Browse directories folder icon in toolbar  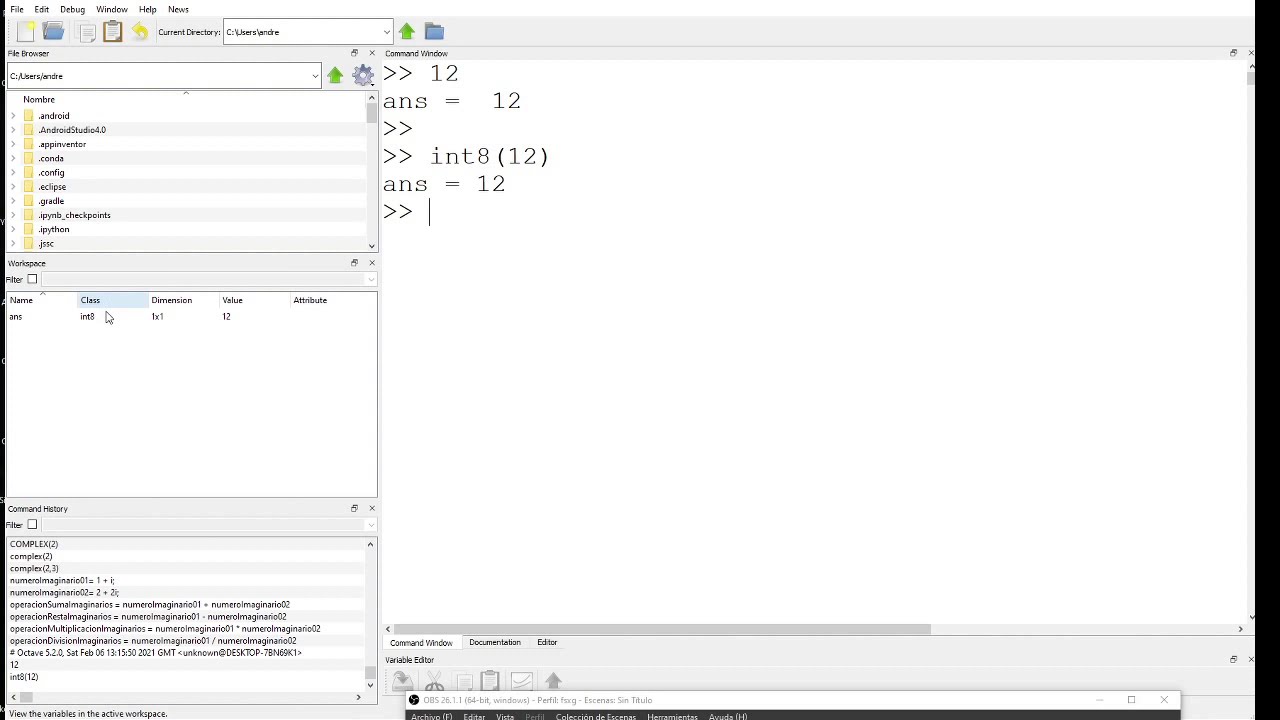coord(434,32)
